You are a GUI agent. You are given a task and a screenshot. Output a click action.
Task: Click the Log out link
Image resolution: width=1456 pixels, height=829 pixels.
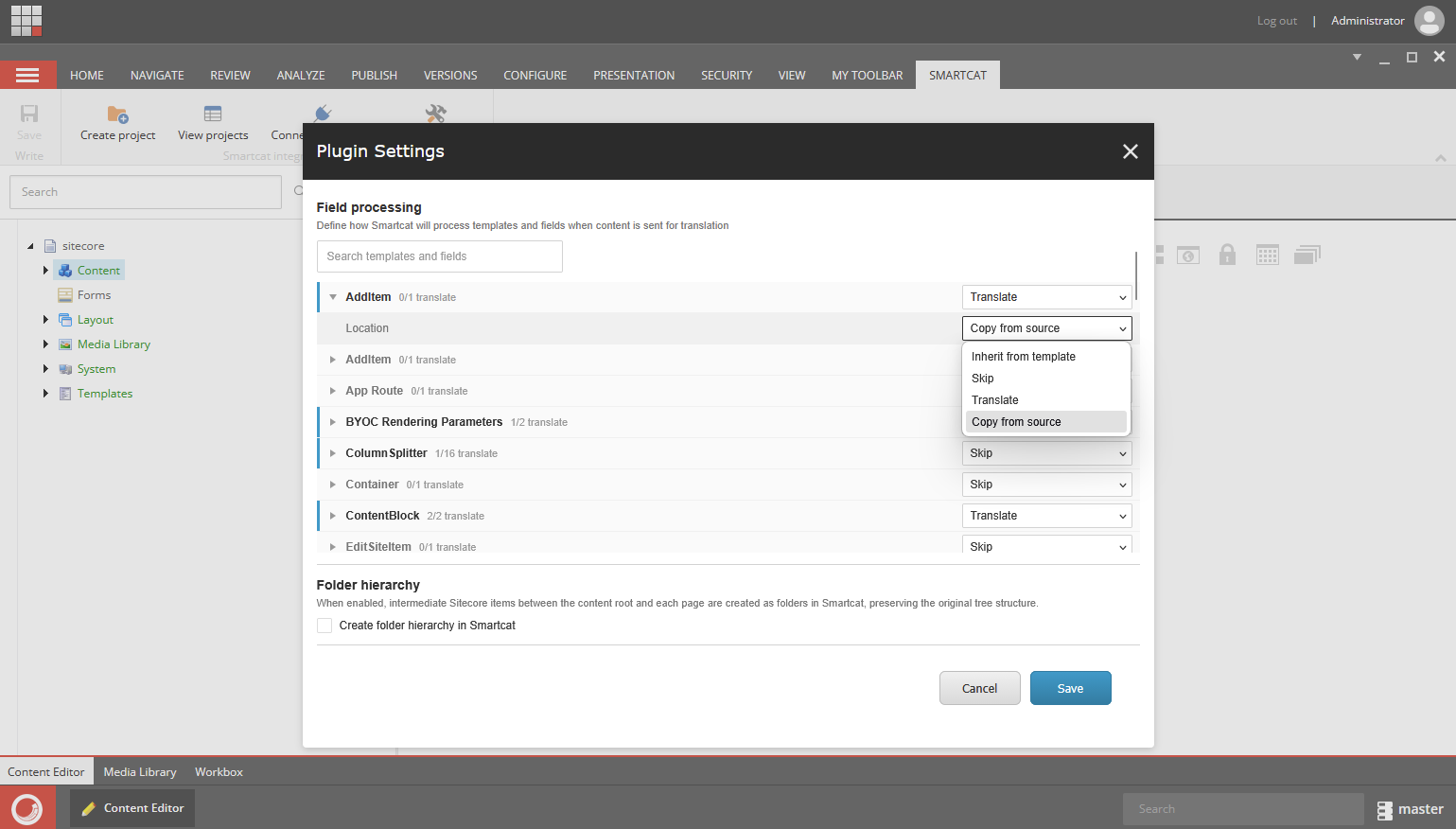[x=1276, y=21]
